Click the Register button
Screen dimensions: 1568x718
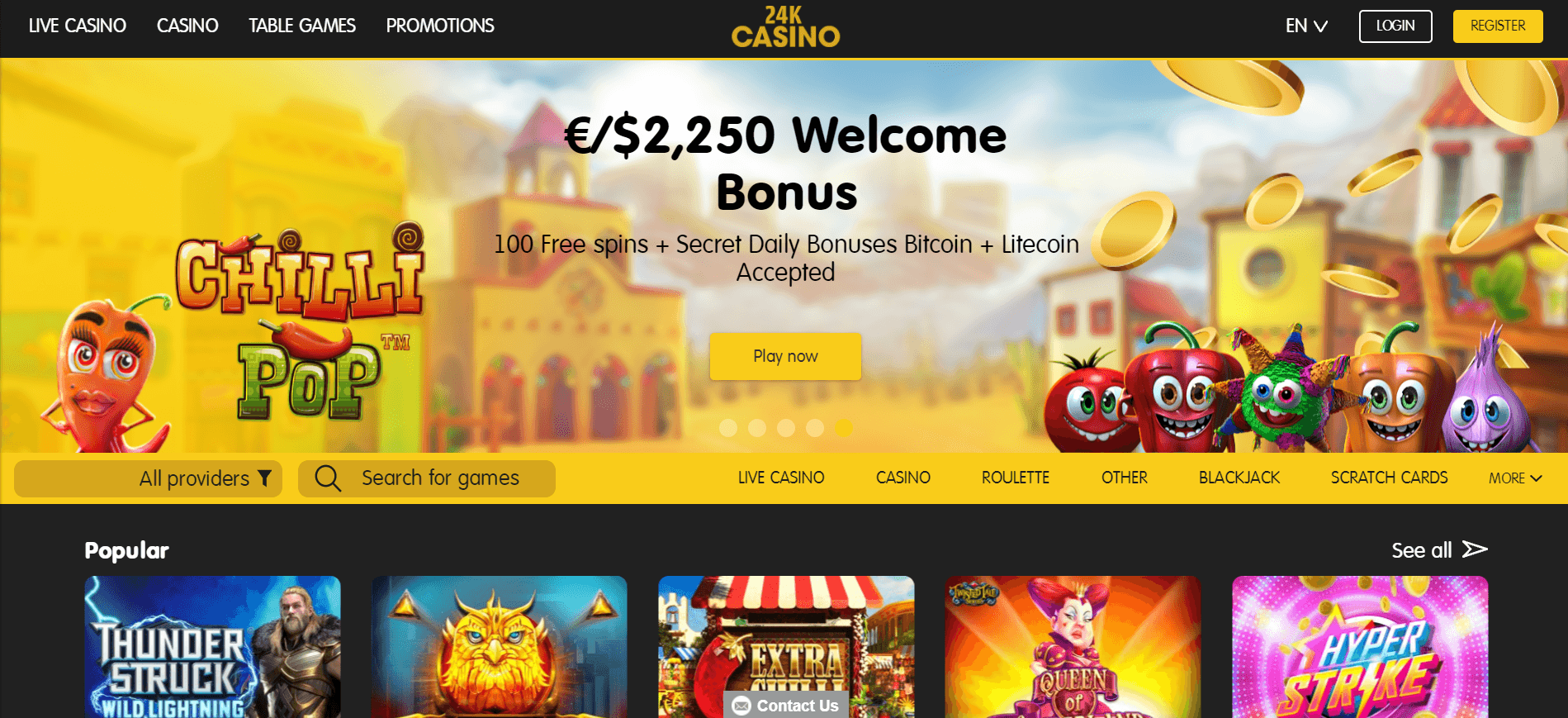pyautogui.click(x=1498, y=26)
